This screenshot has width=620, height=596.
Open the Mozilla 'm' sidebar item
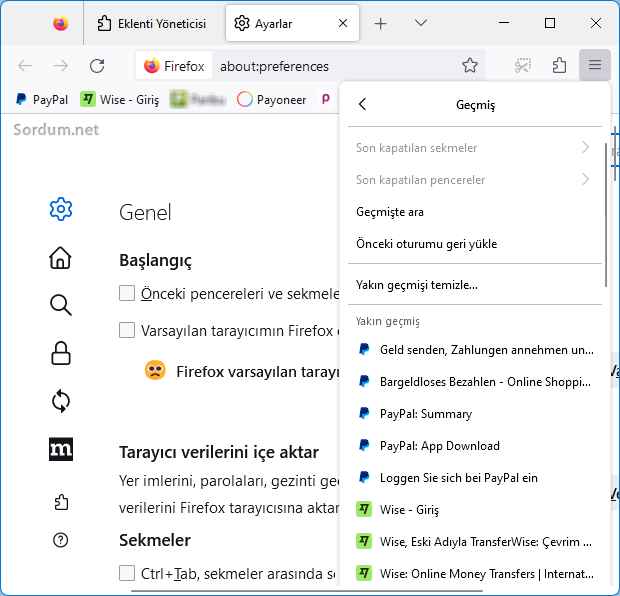pyautogui.click(x=61, y=449)
